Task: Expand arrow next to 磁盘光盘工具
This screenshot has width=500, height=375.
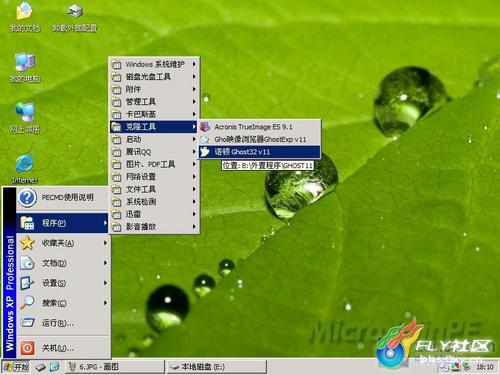Action: 194,77
